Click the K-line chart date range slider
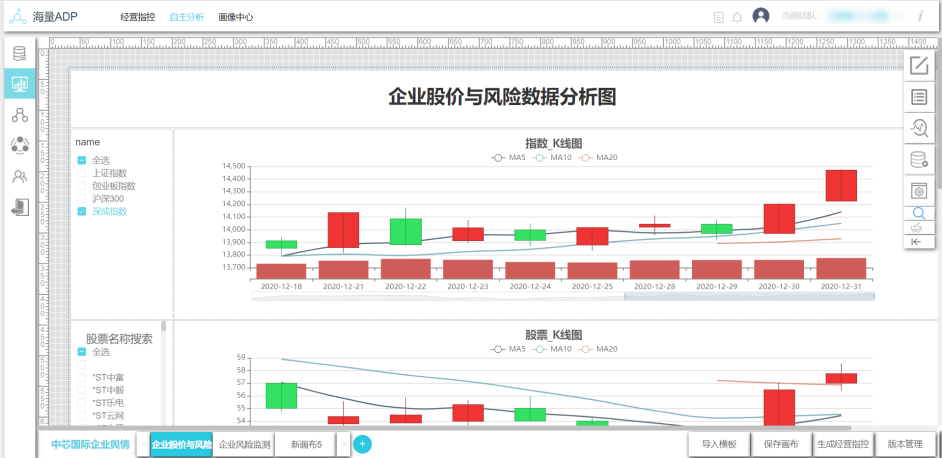 (748, 296)
